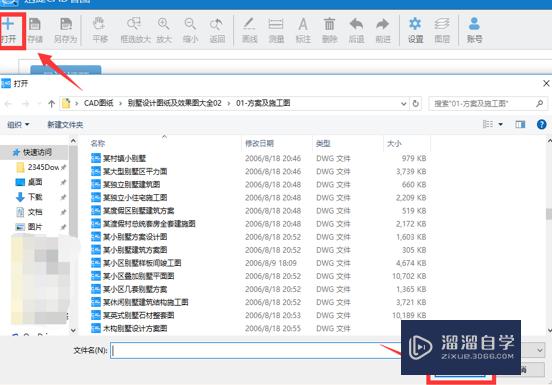Select the 框选放大 (Zoom window) tool
The height and width of the screenshot is (385, 552).
click(135, 30)
